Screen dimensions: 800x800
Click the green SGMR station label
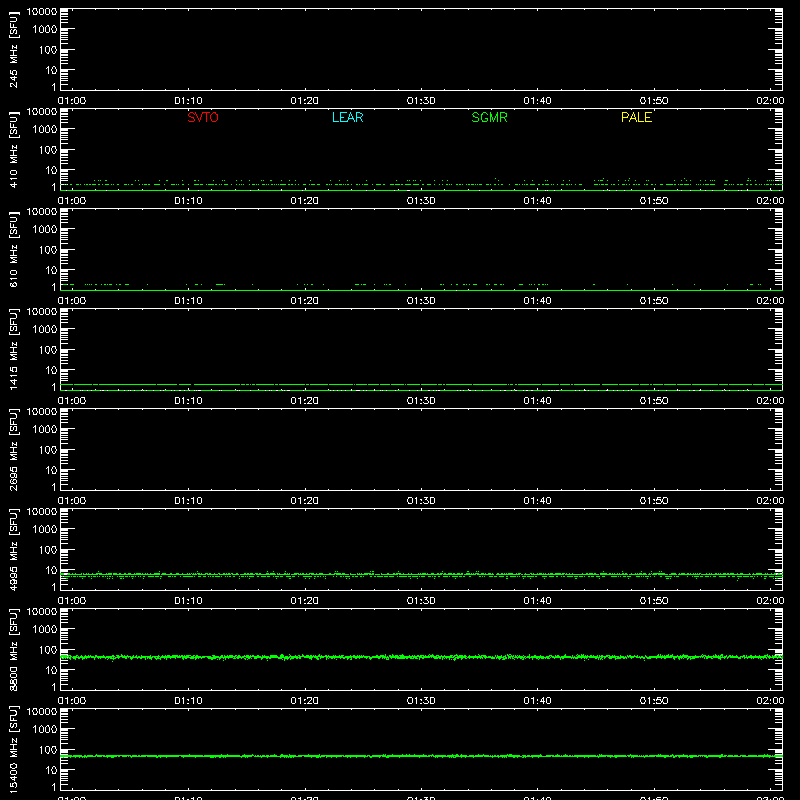coord(489,117)
